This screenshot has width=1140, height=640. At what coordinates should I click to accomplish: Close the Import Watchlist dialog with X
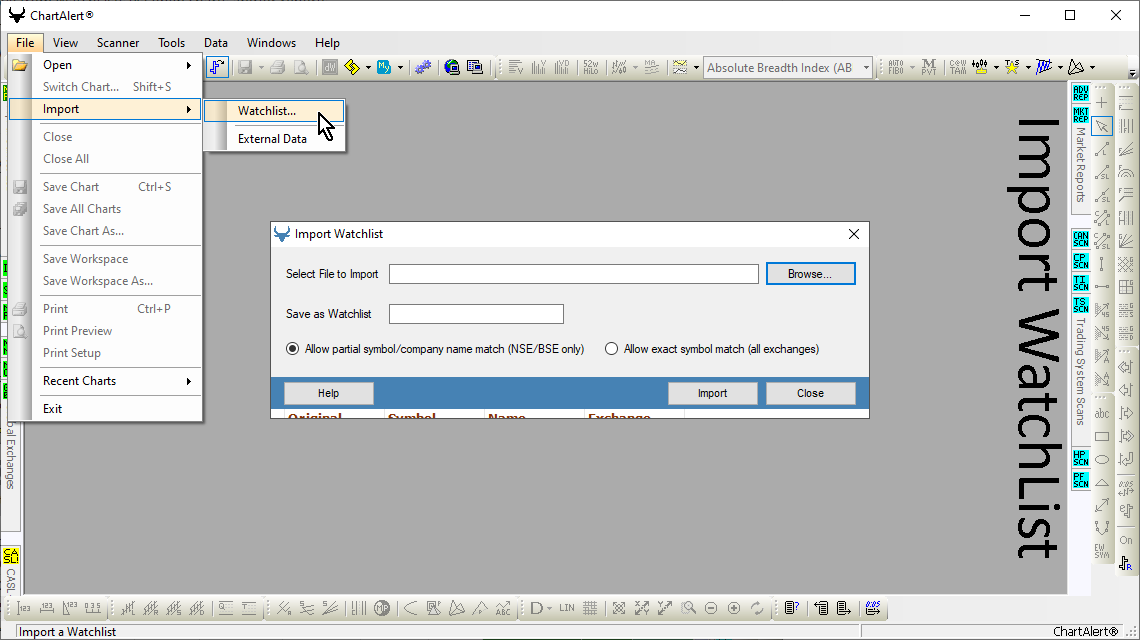[x=854, y=234]
